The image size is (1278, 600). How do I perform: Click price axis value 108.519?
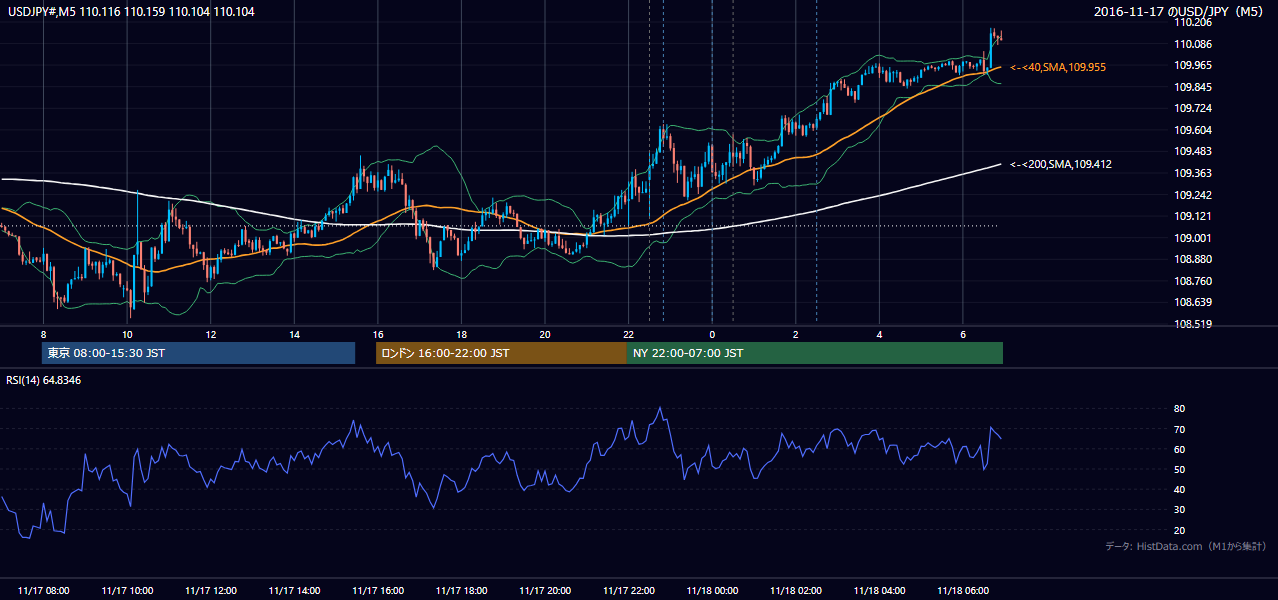pyautogui.click(x=1192, y=324)
